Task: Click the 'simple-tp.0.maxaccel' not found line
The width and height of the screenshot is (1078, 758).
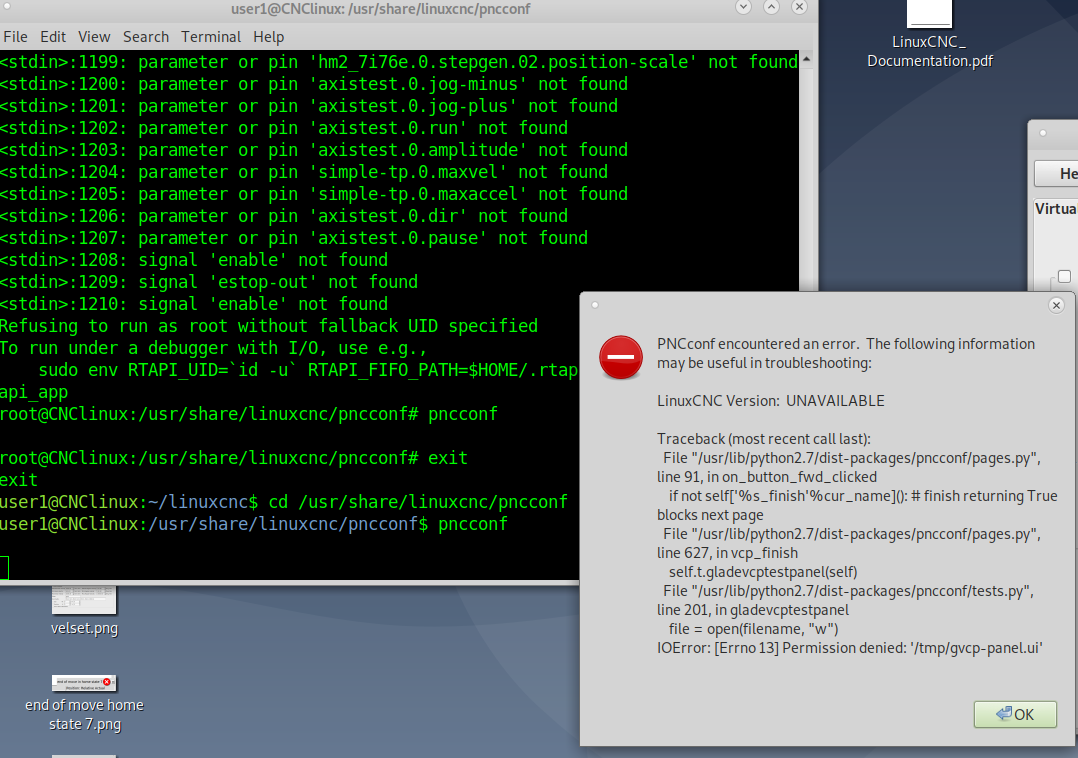Action: pos(314,194)
